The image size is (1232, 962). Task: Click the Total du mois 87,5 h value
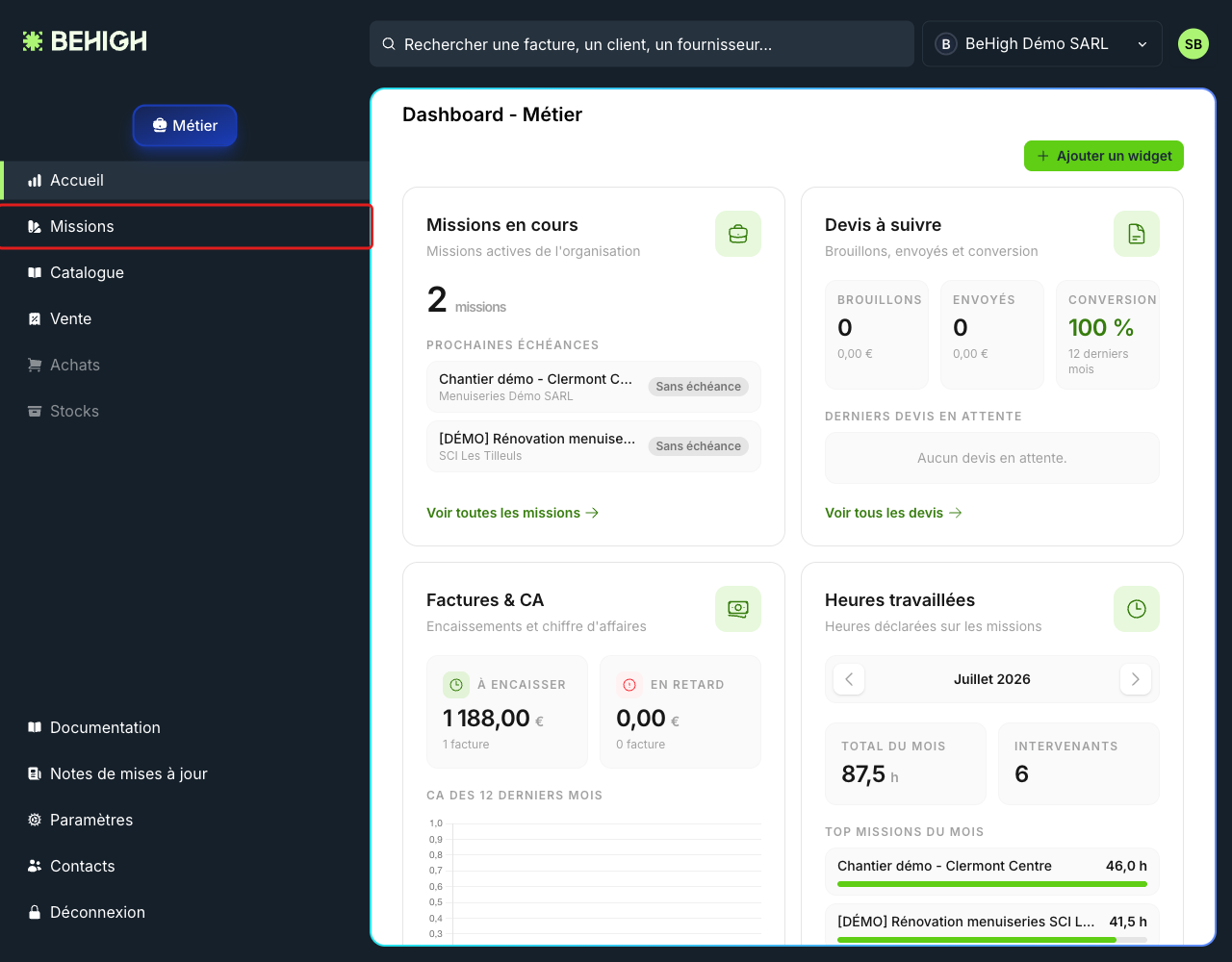pos(870,774)
